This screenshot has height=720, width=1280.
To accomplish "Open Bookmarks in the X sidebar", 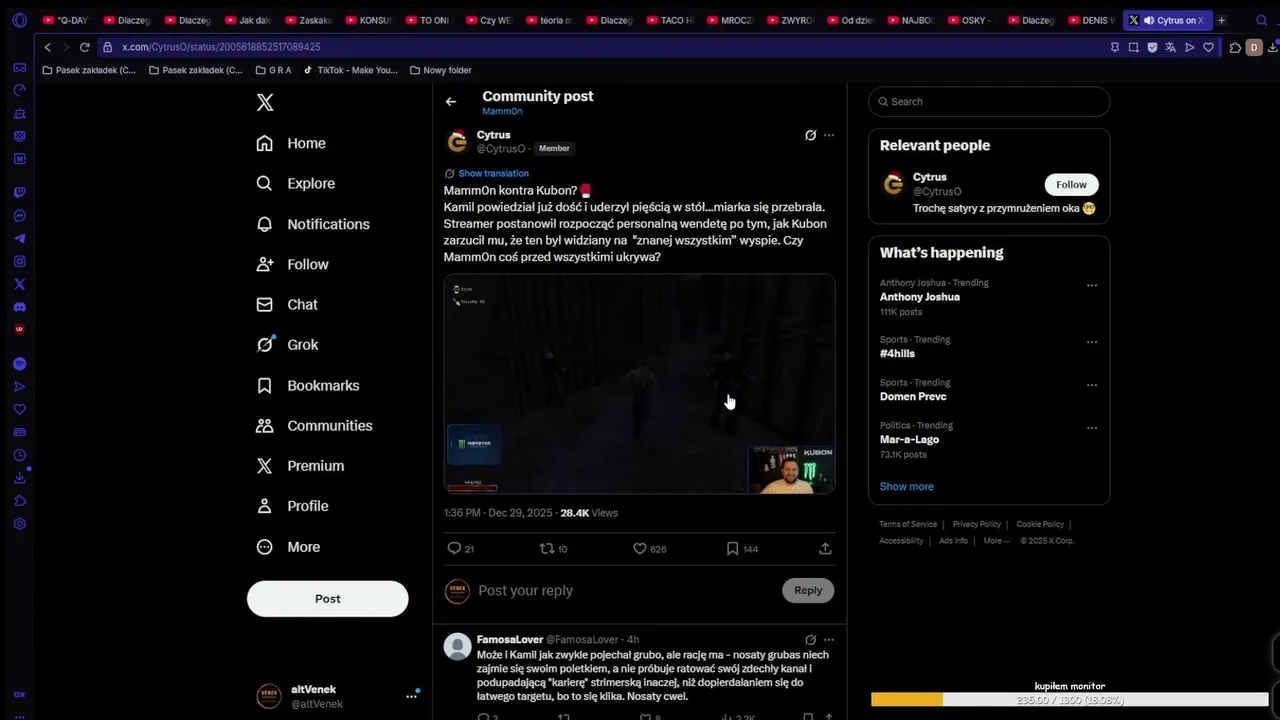I will coord(308,385).
